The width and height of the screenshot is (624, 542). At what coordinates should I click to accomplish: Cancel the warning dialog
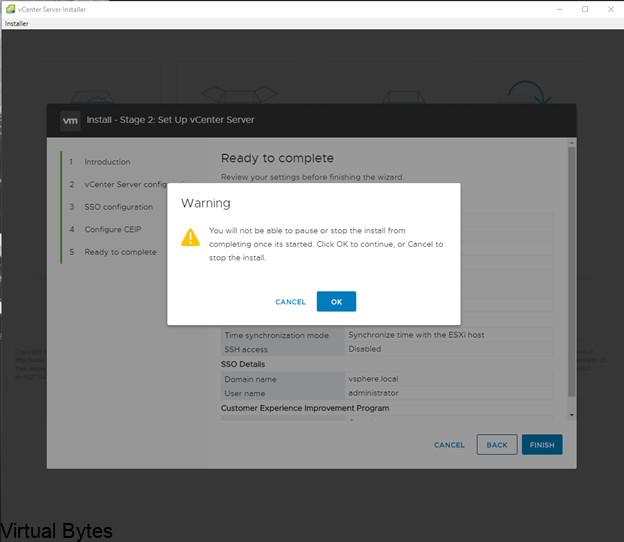pos(291,302)
